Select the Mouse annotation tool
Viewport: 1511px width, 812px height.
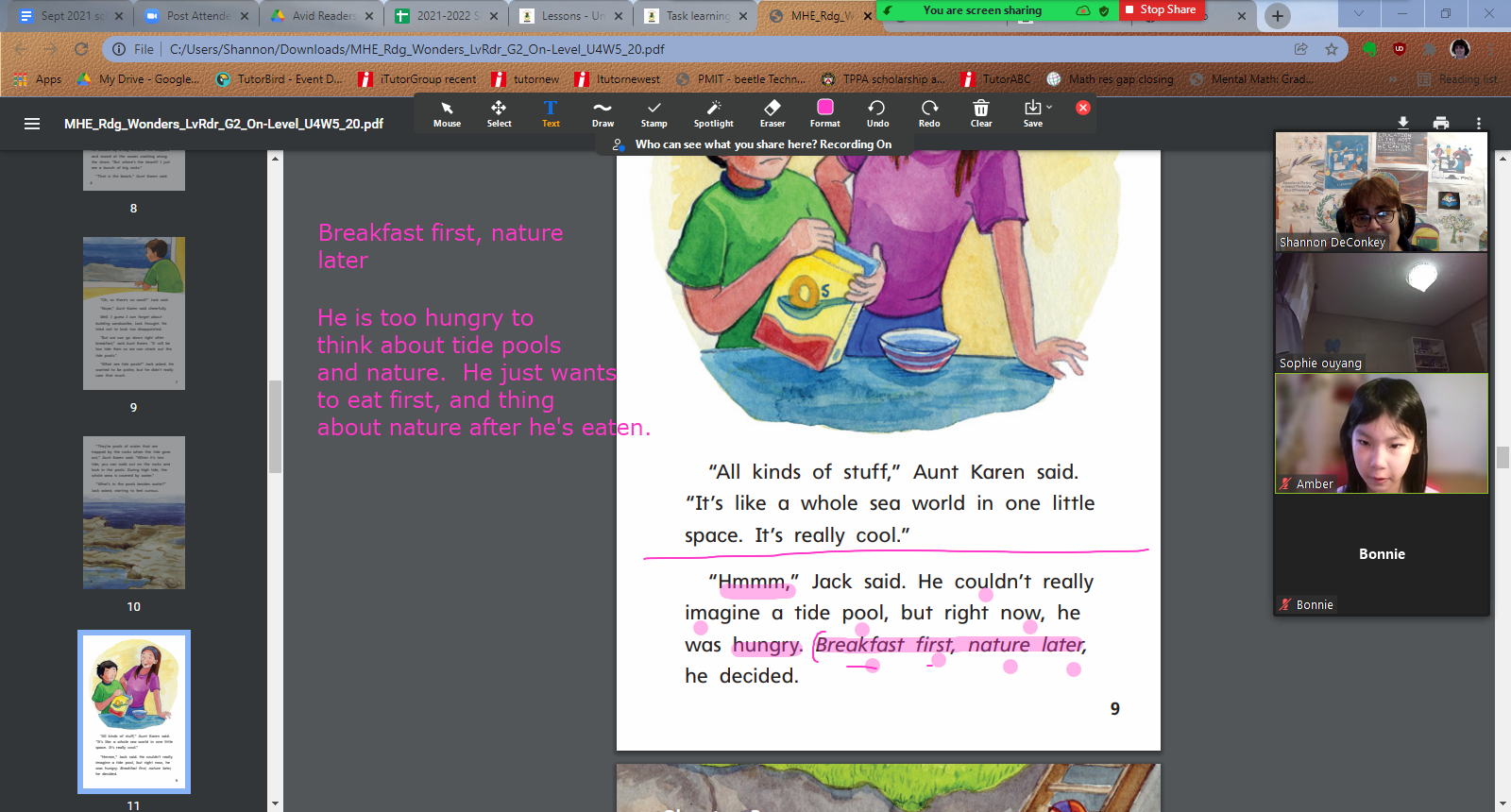447,113
